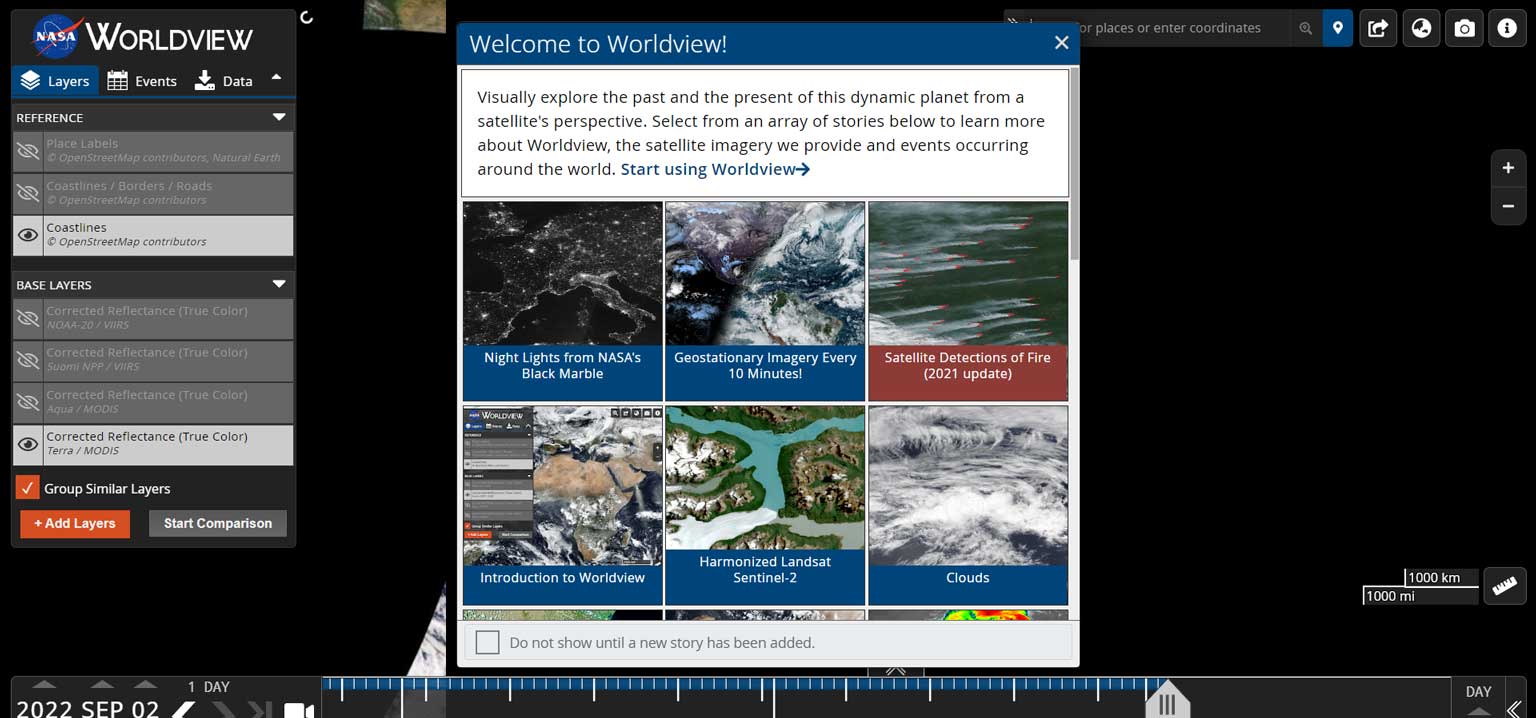The height and width of the screenshot is (718, 1536).
Task: Uncheck Group Similar Layers
Action: pyautogui.click(x=27, y=488)
